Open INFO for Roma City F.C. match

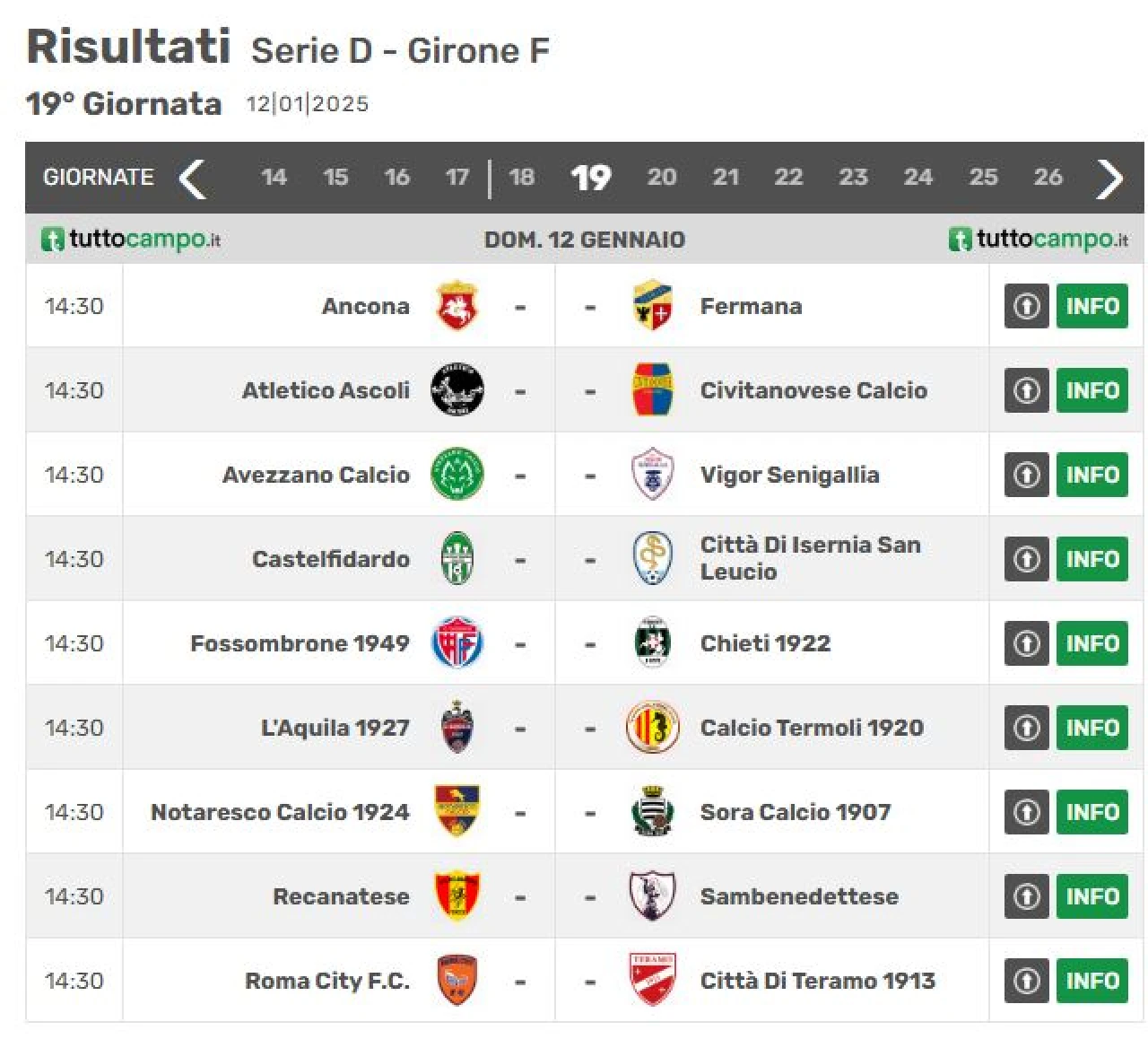[1091, 981]
